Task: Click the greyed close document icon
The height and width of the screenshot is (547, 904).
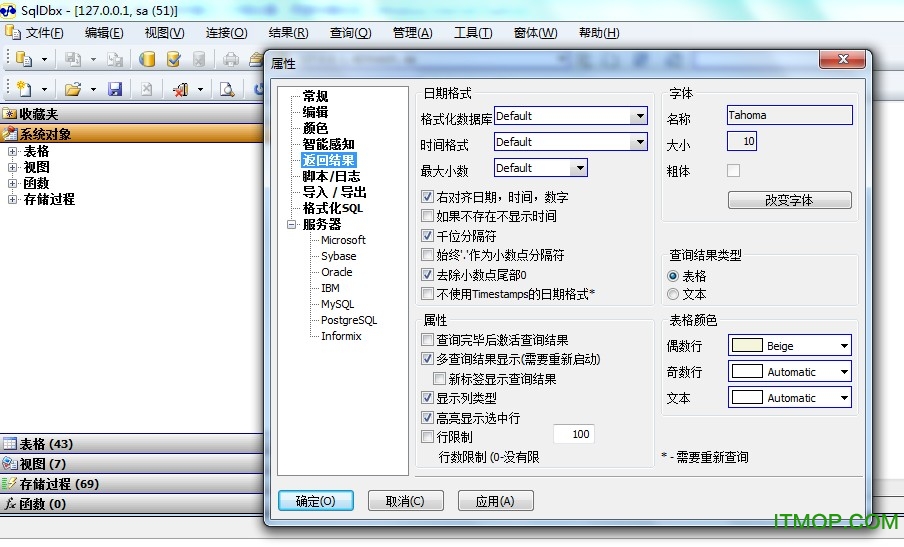Action: tap(146, 89)
